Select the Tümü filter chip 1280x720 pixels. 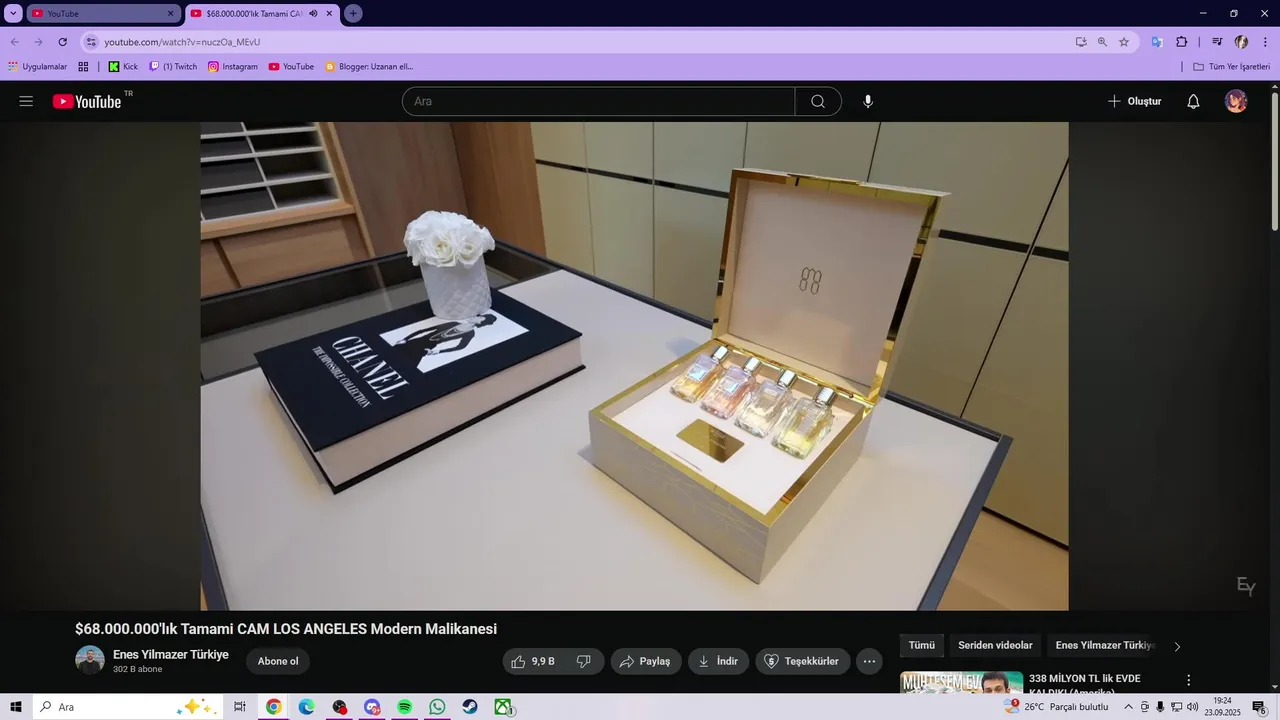click(921, 646)
